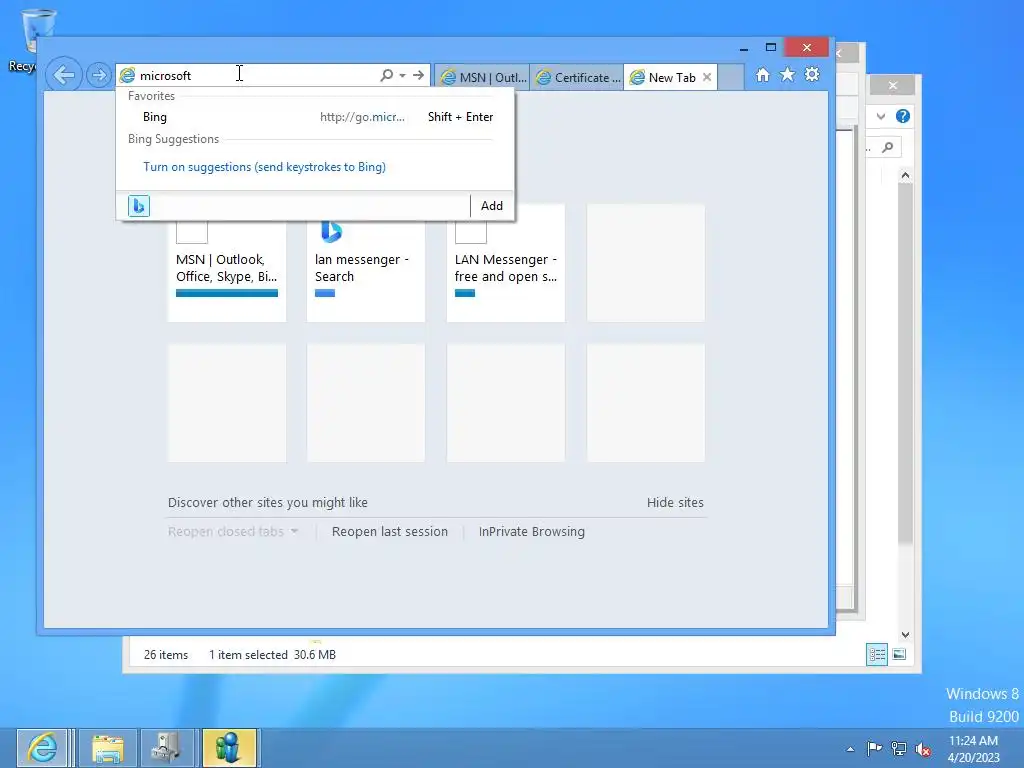Click Discover other sites you might like
Screen dimensions: 1024x768
click(268, 502)
